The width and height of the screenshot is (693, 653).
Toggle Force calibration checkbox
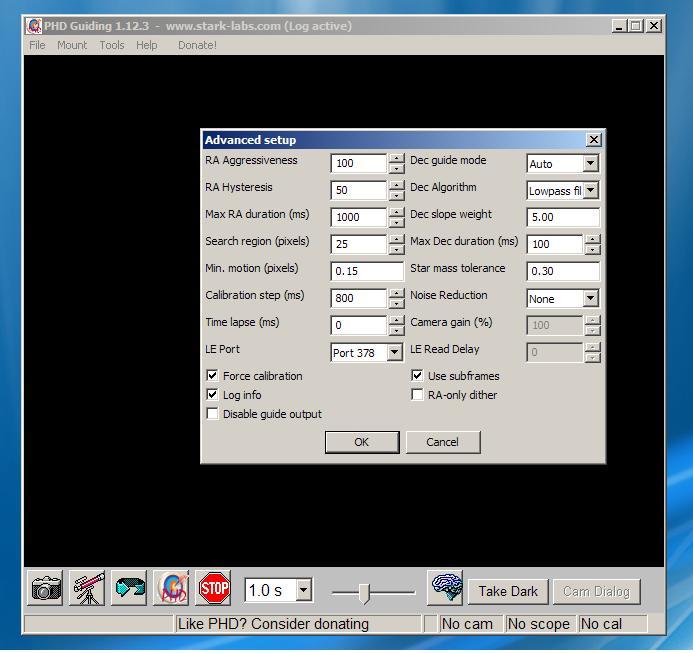[x=212, y=376]
